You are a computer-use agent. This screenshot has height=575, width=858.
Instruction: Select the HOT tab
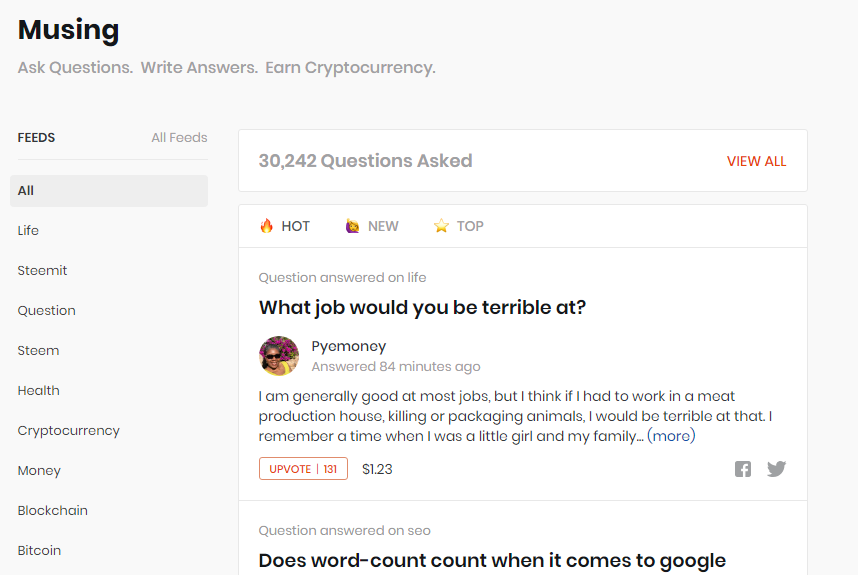click(x=295, y=226)
